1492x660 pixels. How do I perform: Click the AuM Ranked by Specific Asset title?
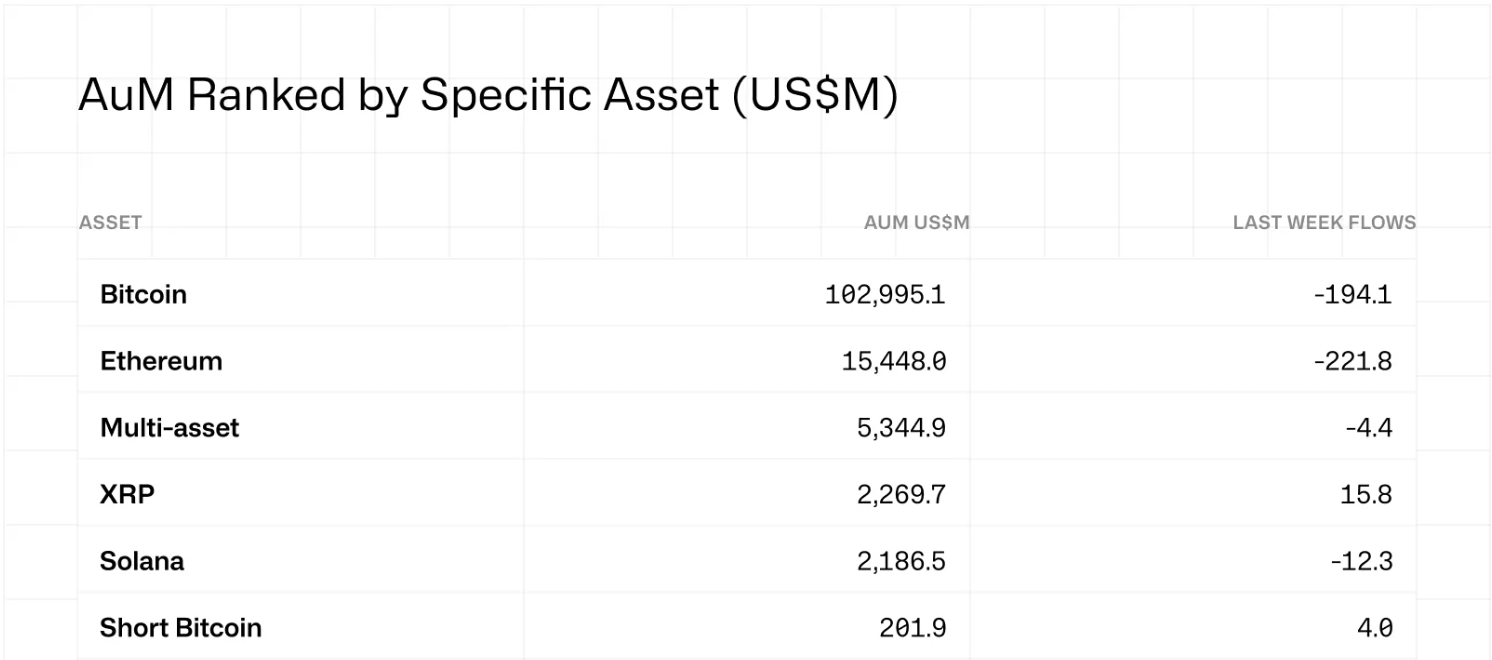487,96
